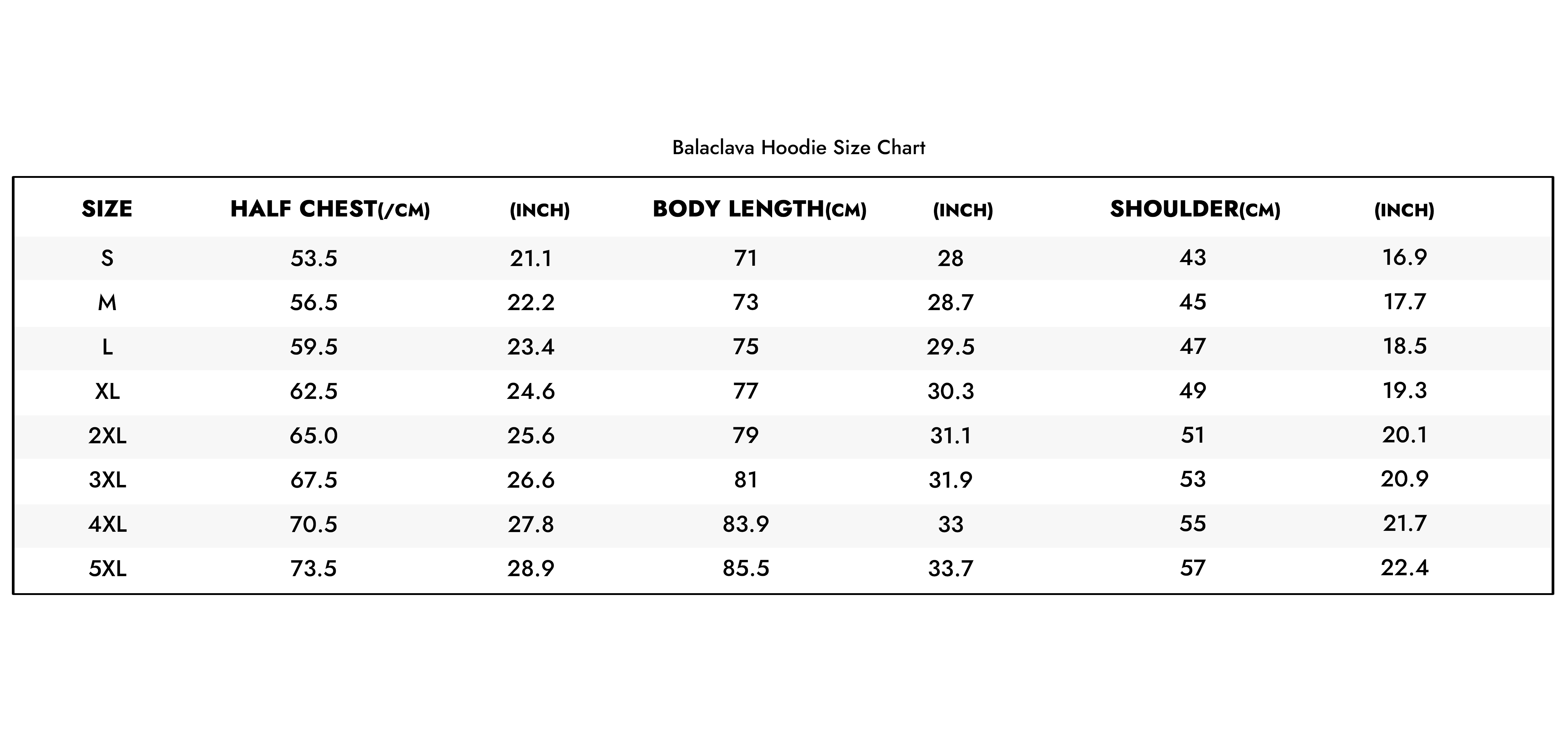Screen dimensions: 1568x754
Task: Click the XL size row label
Action: 107,391
